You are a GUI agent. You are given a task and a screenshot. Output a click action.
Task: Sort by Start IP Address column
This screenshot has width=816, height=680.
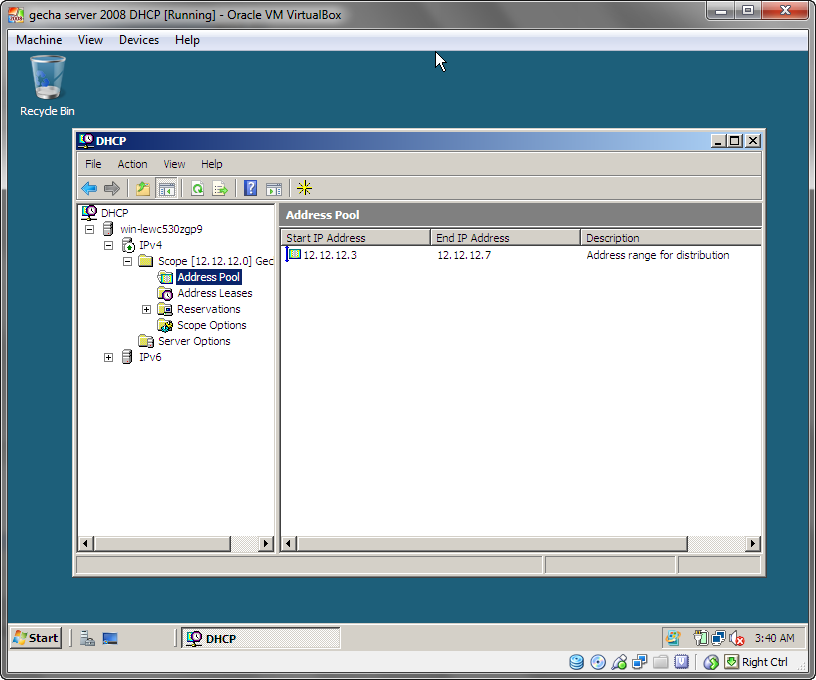tap(355, 238)
